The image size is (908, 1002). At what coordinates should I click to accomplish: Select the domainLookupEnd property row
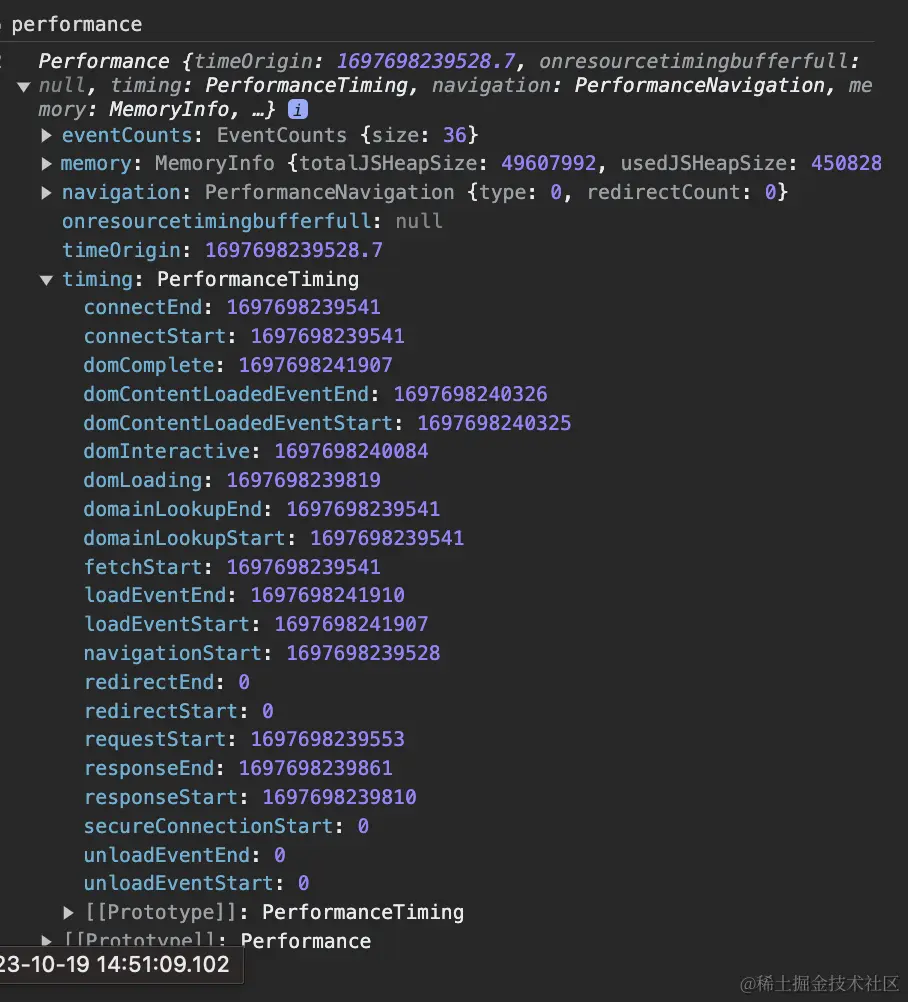262,509
